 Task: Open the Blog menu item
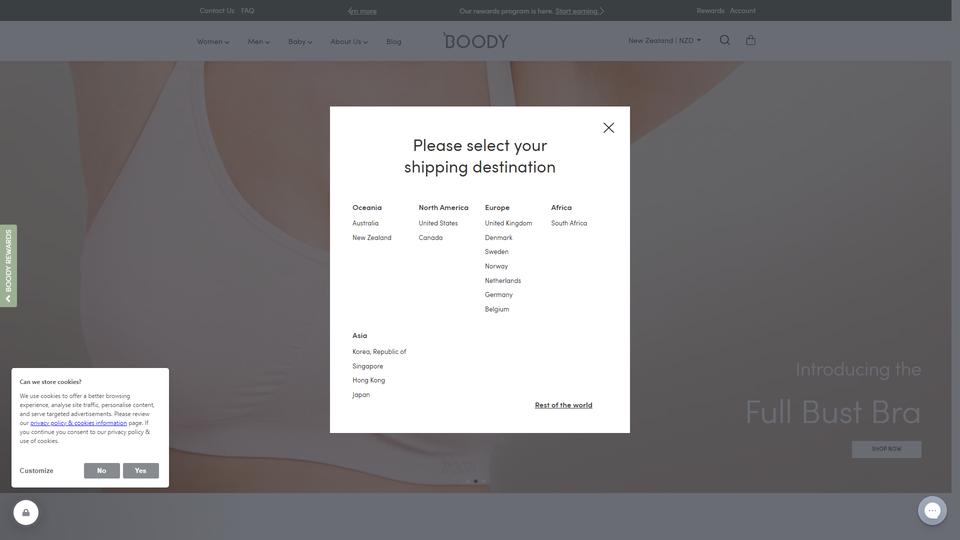click(394, 42)
